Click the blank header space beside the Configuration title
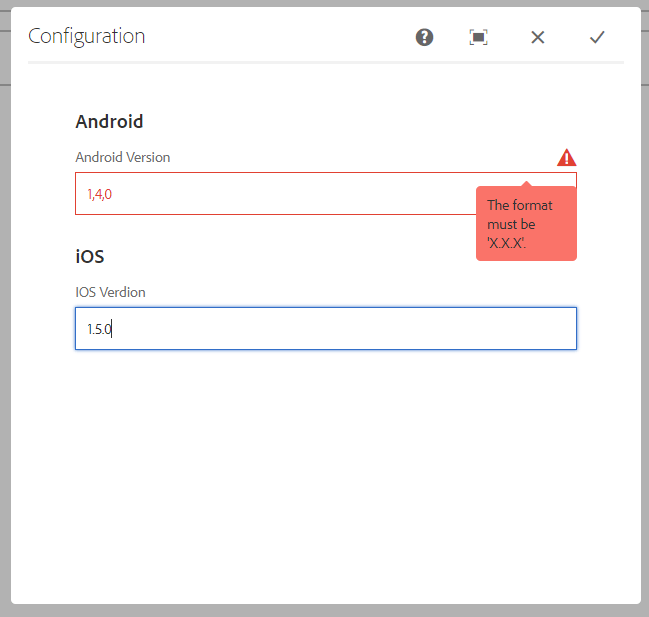 [x=280, y=37]
